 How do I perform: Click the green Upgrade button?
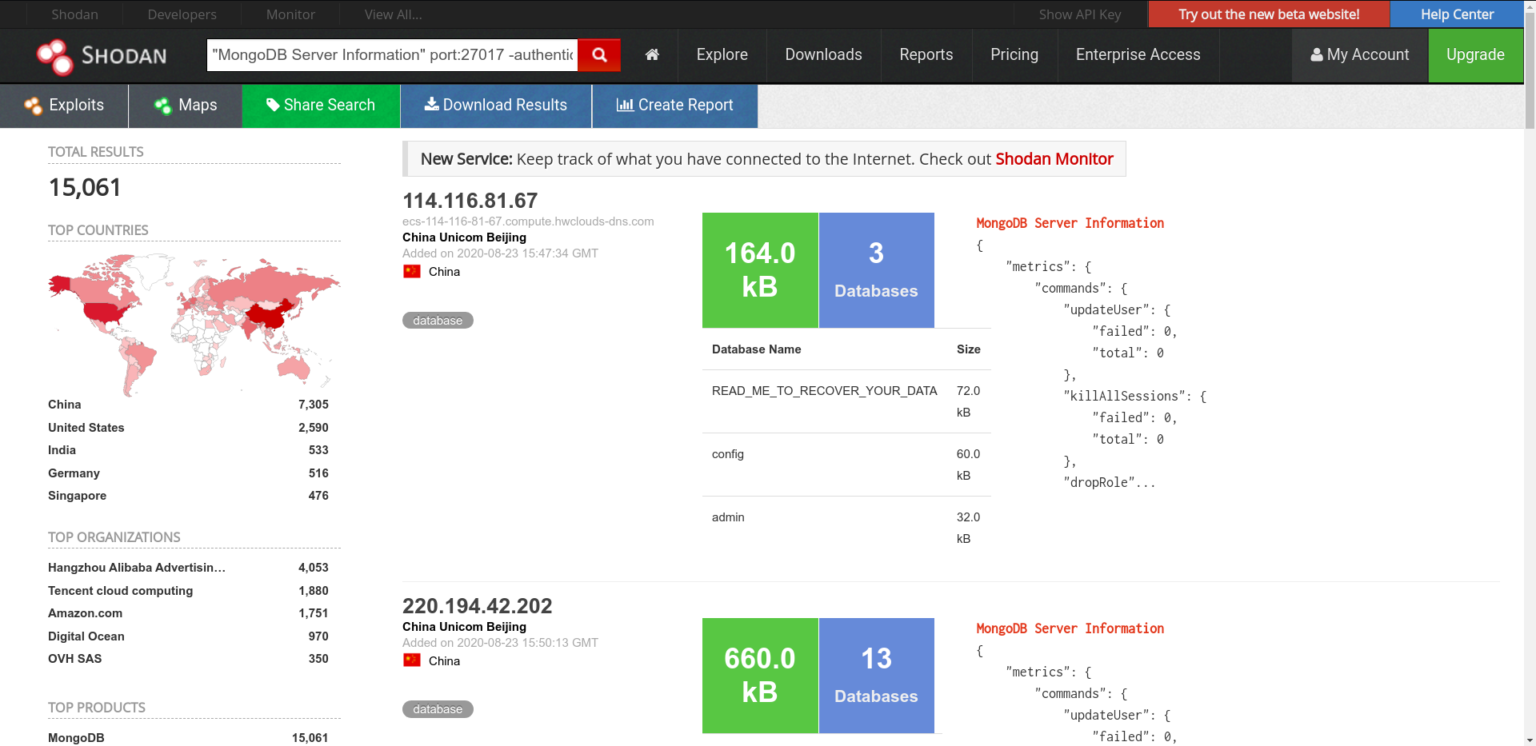(x=1475, y=55)
